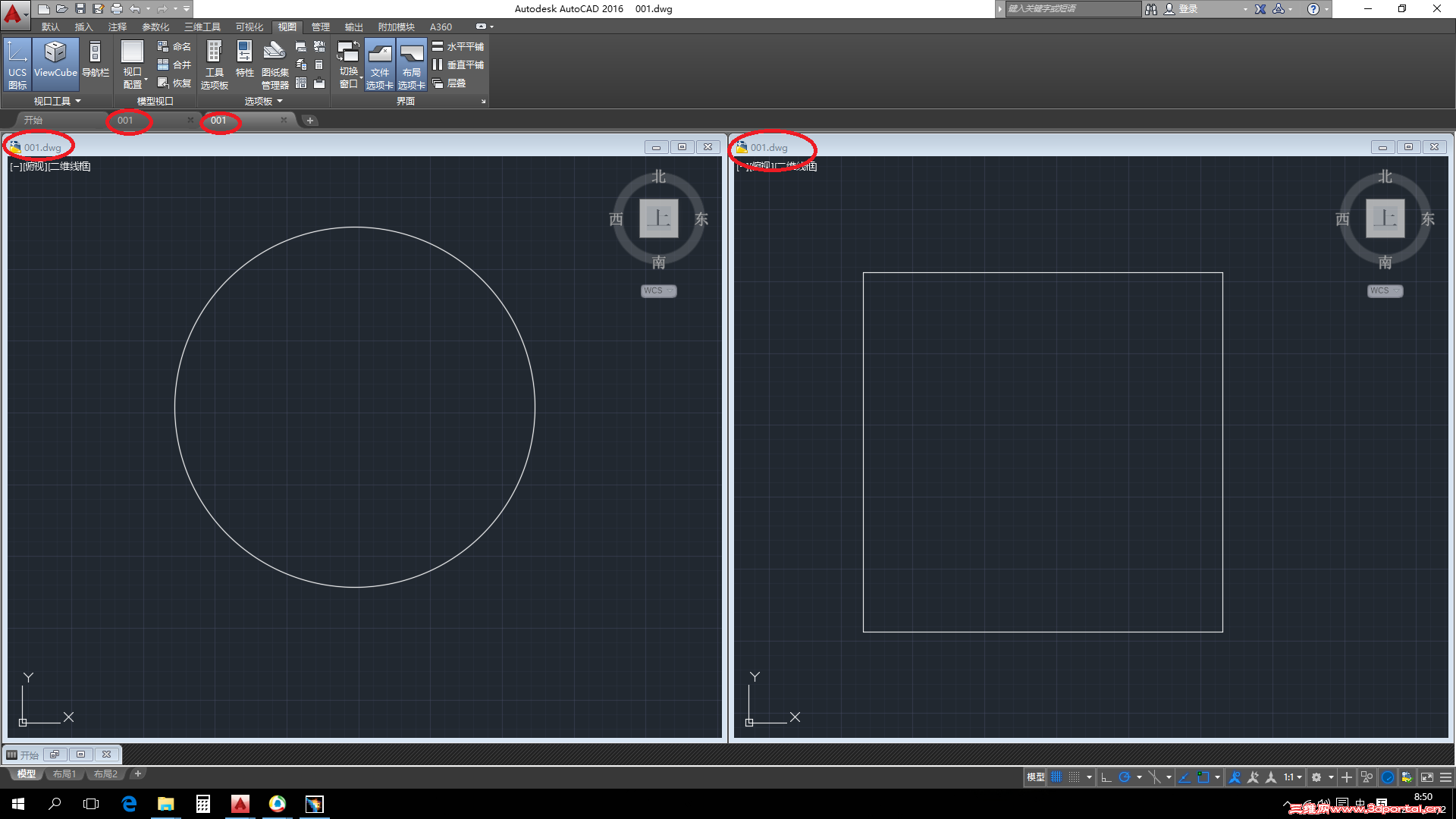Toggle grid display in status bar
The height and width of the screenshot is (819, 1456).
tap(1056, 777)
